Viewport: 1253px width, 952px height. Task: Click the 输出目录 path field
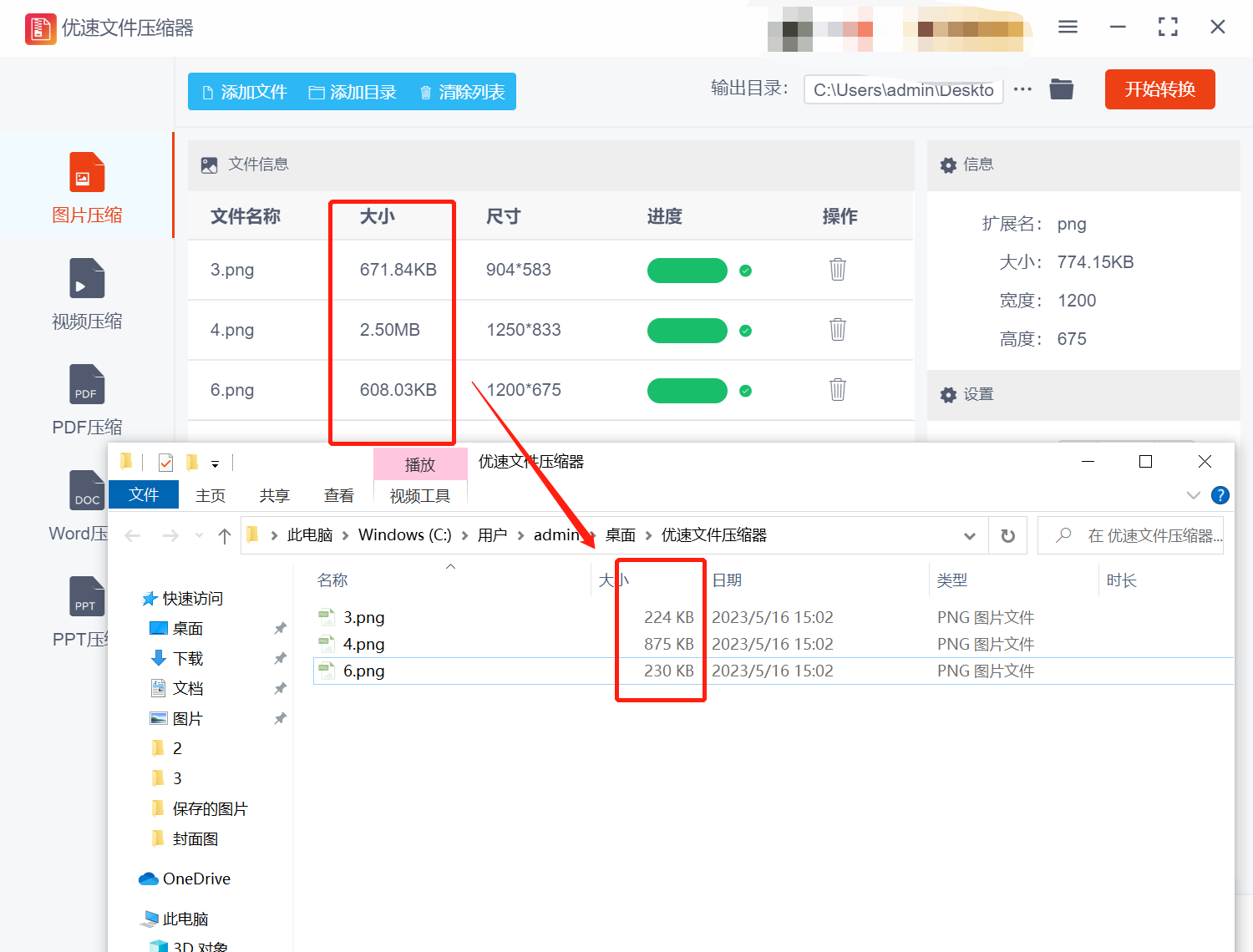coord(903,89)
